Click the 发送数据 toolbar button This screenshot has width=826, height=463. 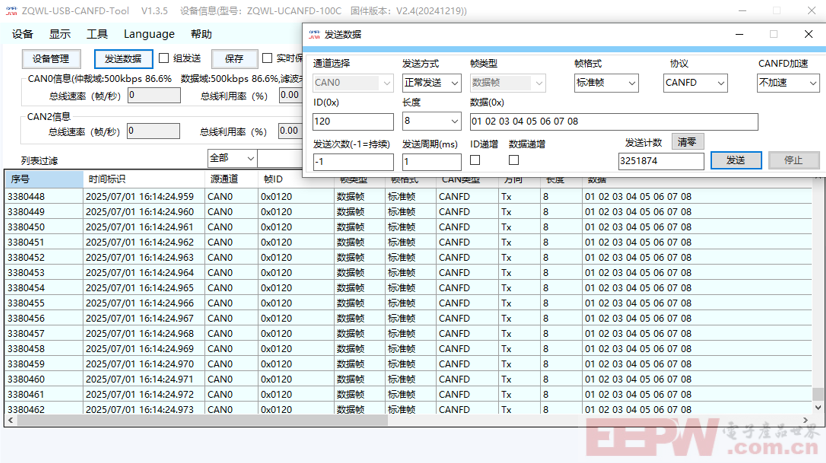point(123,58)
